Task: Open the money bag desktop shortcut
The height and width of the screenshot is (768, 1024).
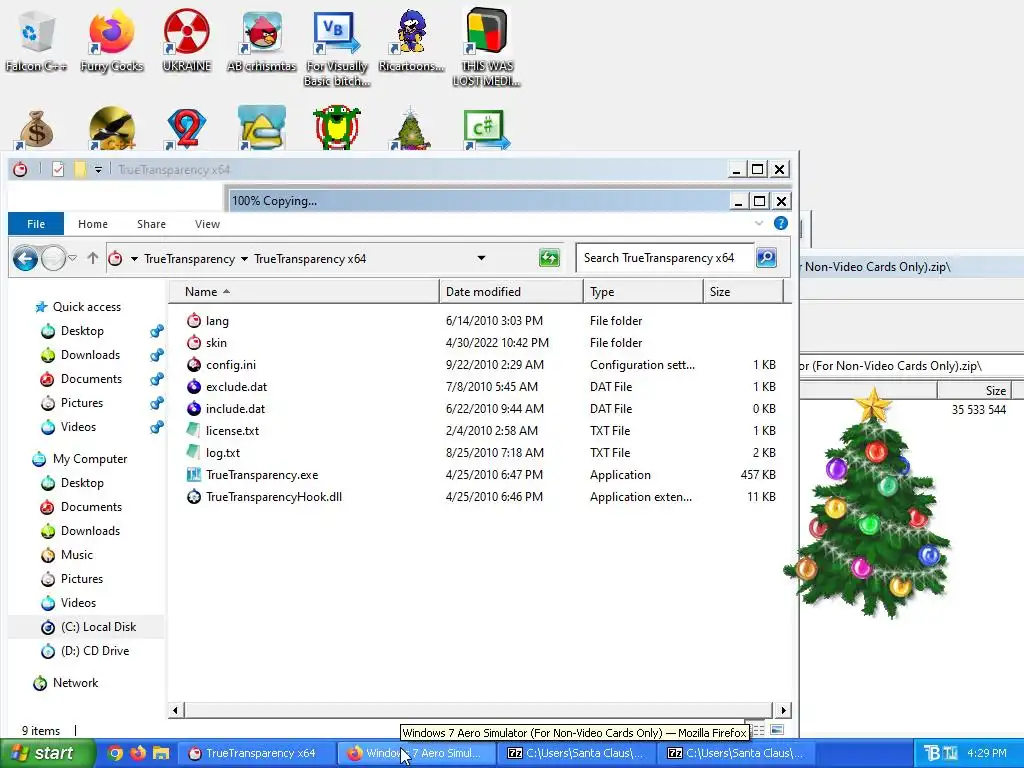Action: [x=36, y=129]
